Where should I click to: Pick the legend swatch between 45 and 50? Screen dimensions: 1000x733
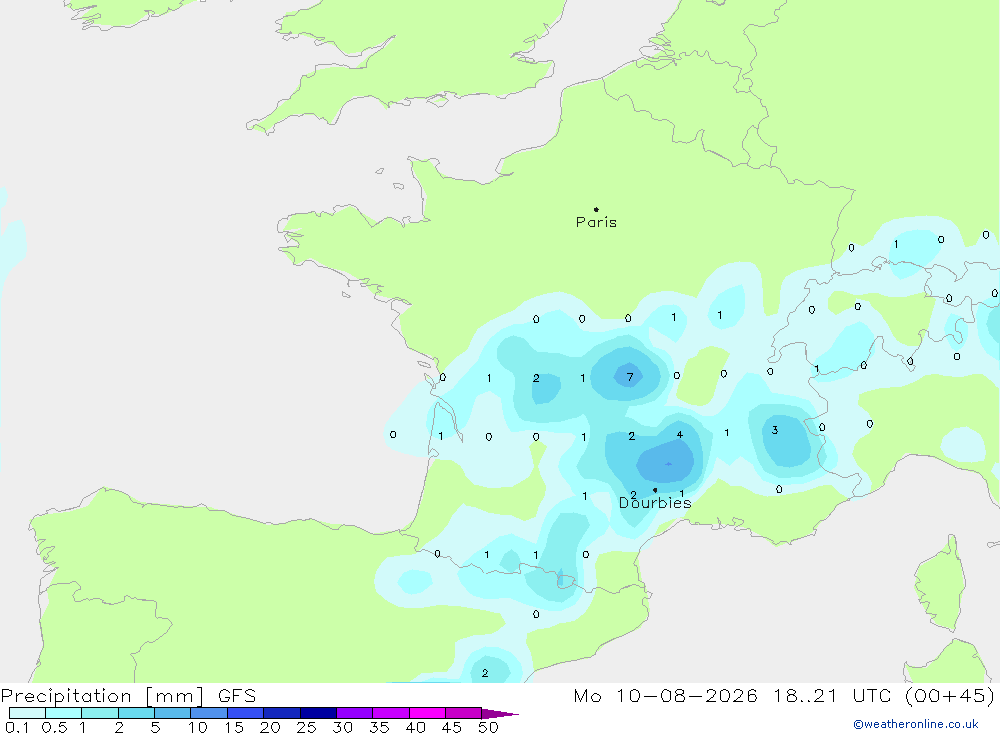(463, 713)
